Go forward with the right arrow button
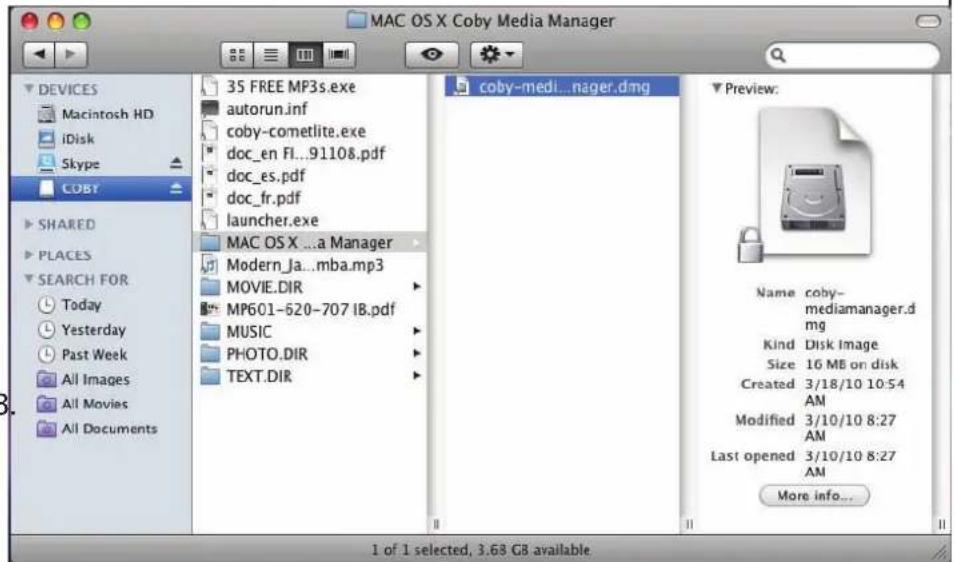Screen dimensions: 954x562 71,55
